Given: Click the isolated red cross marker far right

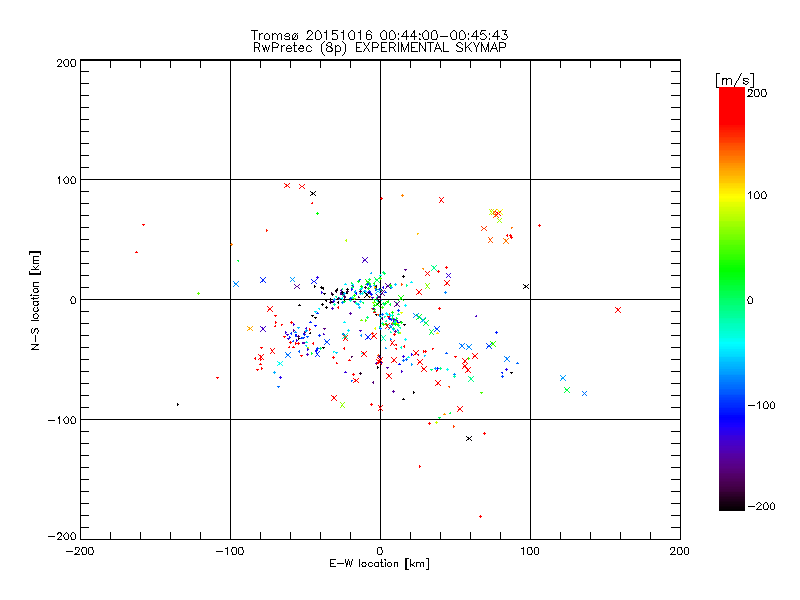Looking at the screenshot, I should 618,310.
